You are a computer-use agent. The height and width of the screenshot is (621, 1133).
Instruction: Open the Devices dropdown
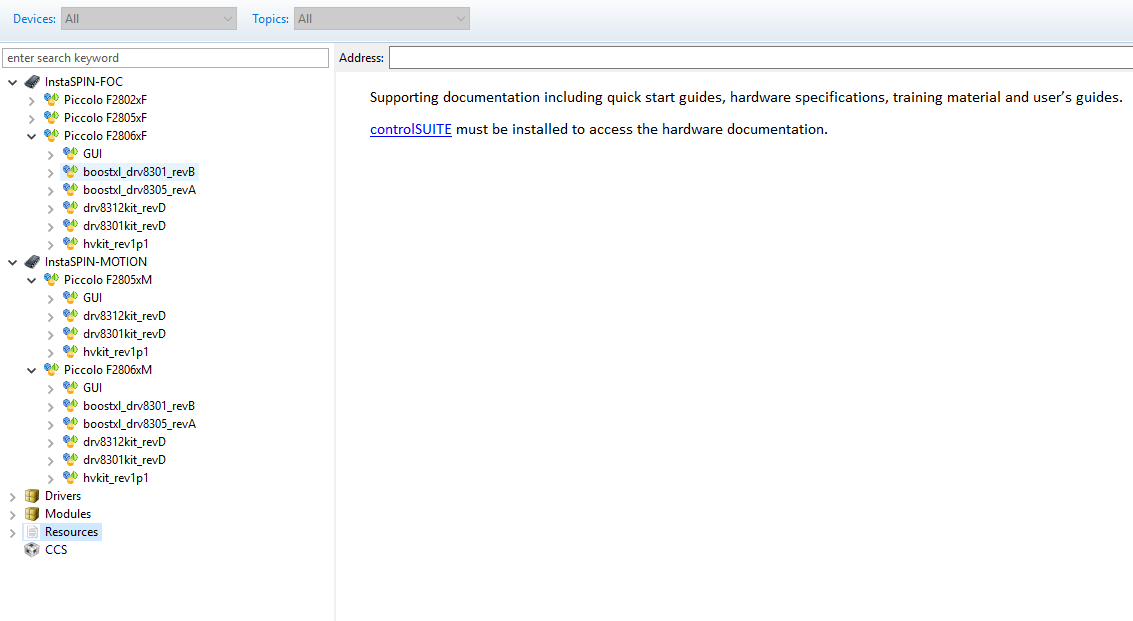pyautogui.click(x=149, y=19)
